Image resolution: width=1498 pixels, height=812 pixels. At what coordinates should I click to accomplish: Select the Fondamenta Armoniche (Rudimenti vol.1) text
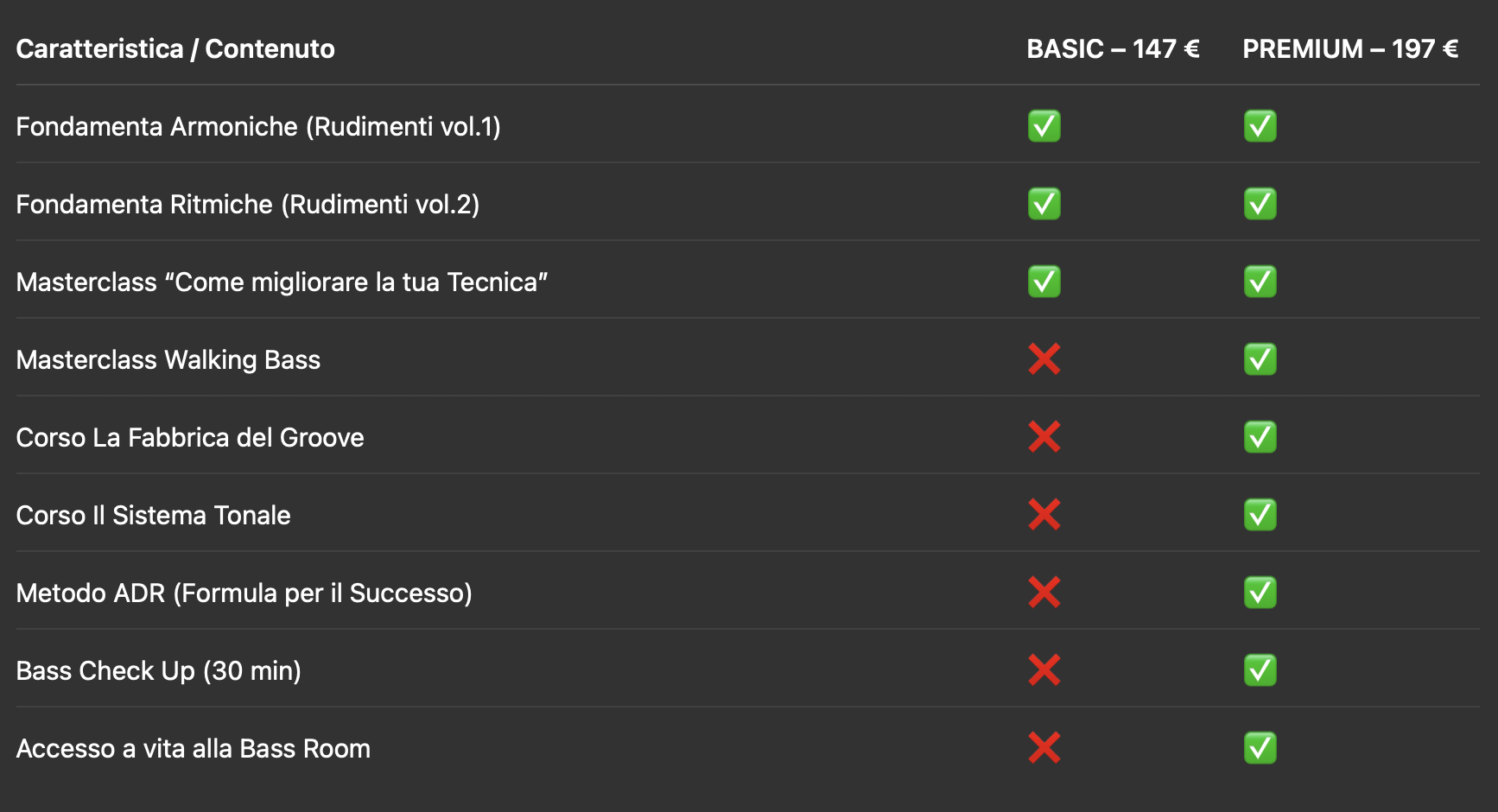[x=258, y=127]
